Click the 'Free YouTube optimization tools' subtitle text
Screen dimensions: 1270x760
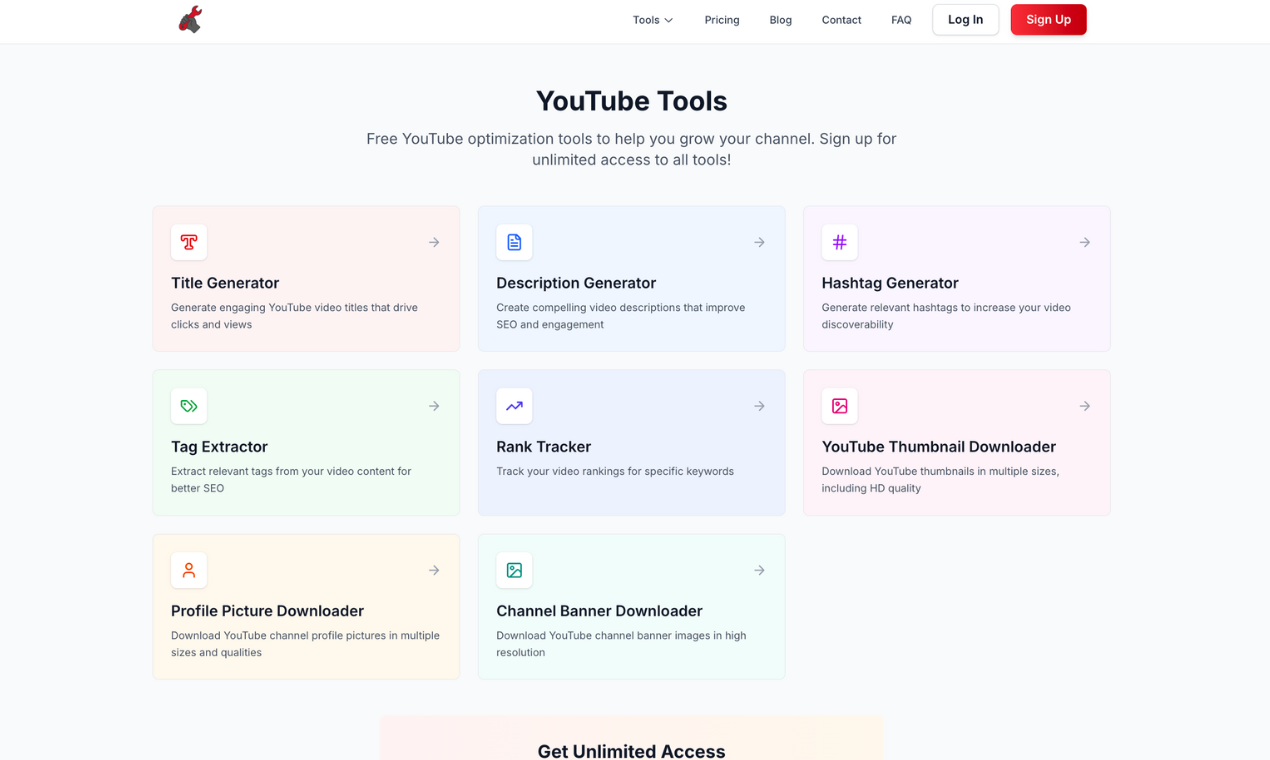(631, 149)
